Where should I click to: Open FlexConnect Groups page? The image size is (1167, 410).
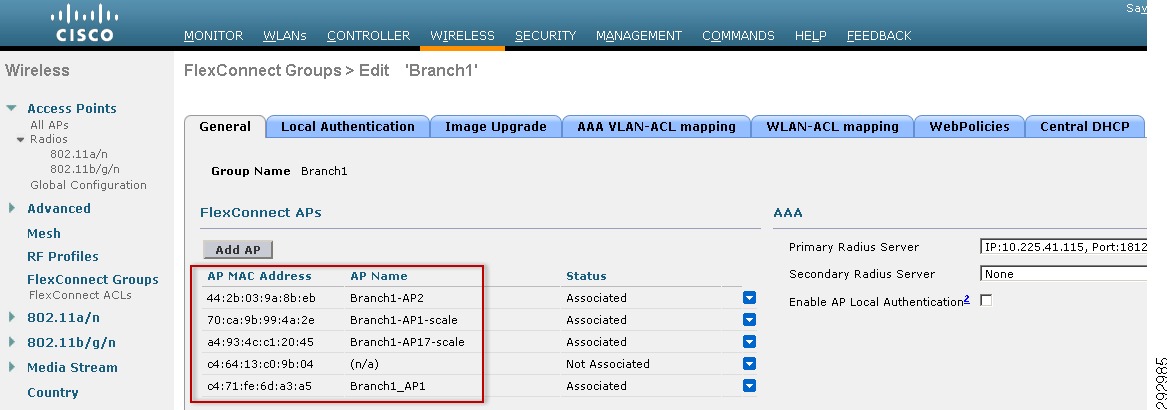click(x=93, y=279)
